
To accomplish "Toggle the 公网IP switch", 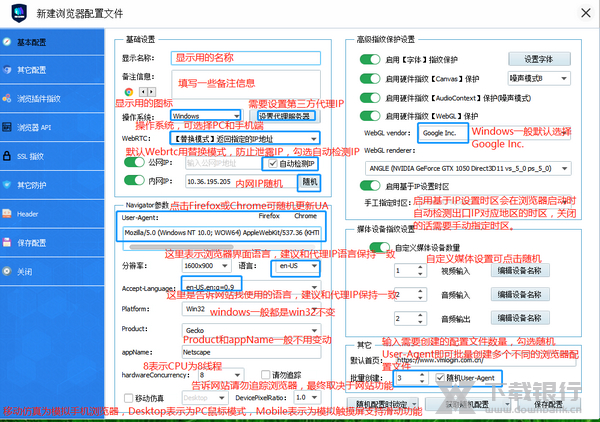I will [x=134, y=162].
